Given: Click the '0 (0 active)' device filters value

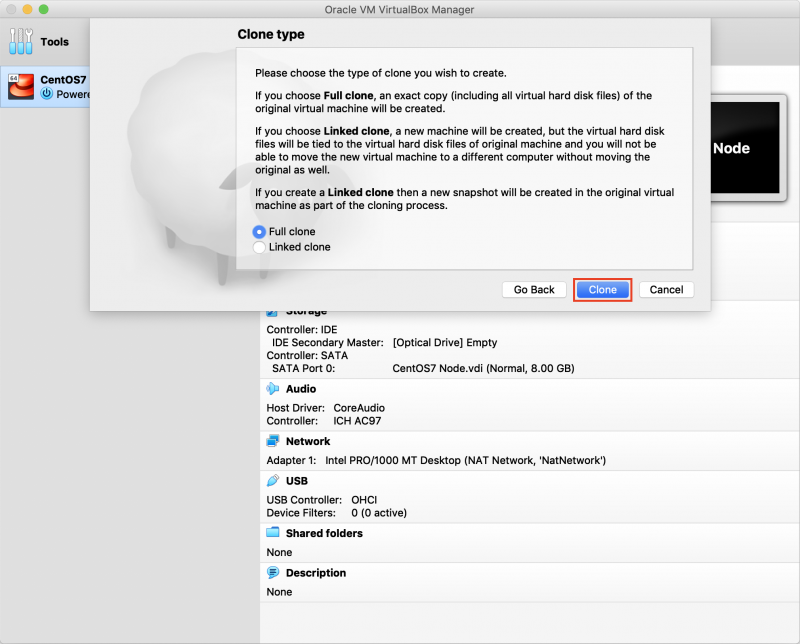Looking at the screenshot, I should (x=379, y=513).
